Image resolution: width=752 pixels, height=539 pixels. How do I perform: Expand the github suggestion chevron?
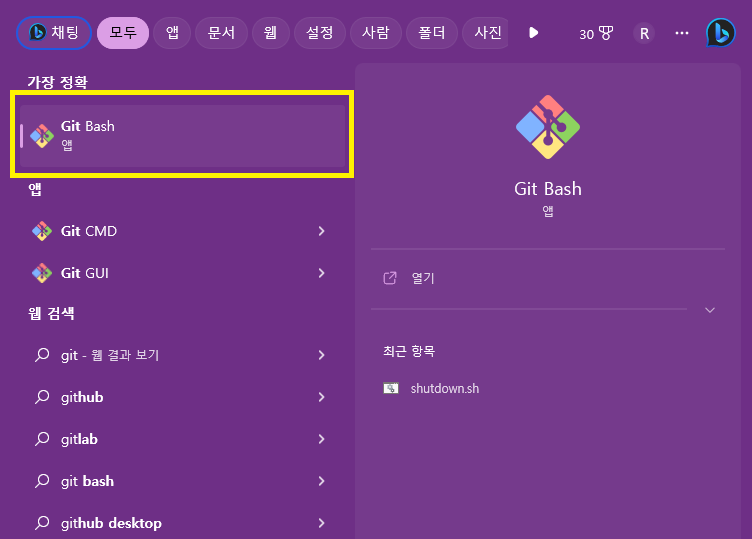tap(321, 397)
